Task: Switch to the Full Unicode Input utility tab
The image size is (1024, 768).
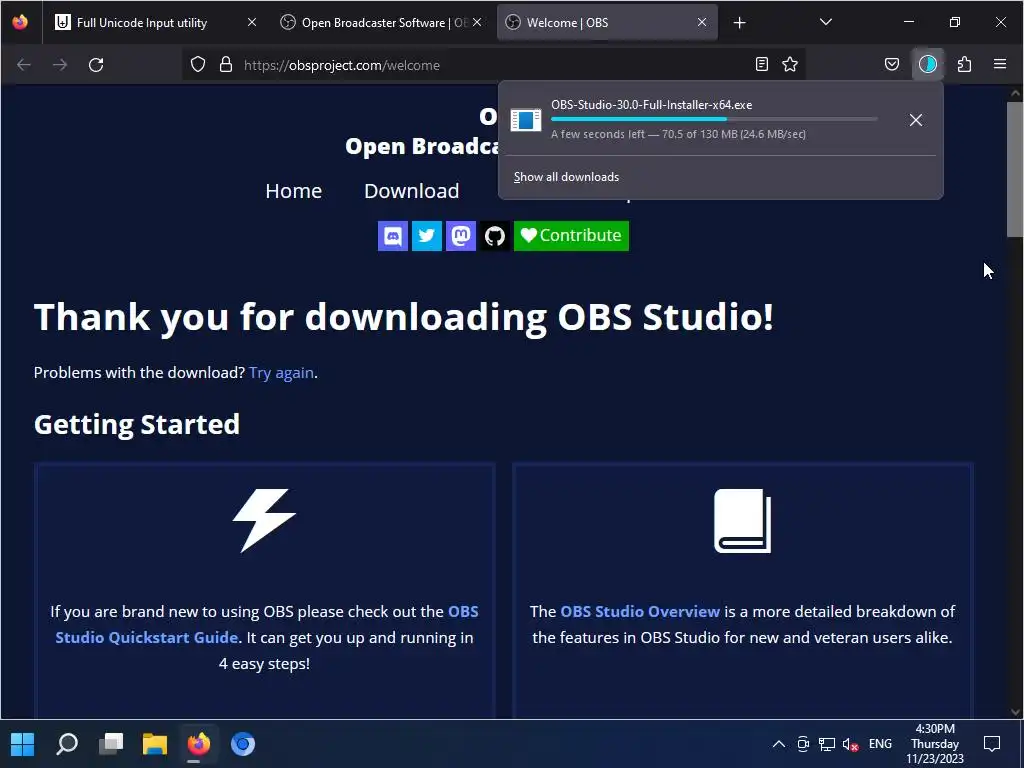Action: click(x=155, y=23)
